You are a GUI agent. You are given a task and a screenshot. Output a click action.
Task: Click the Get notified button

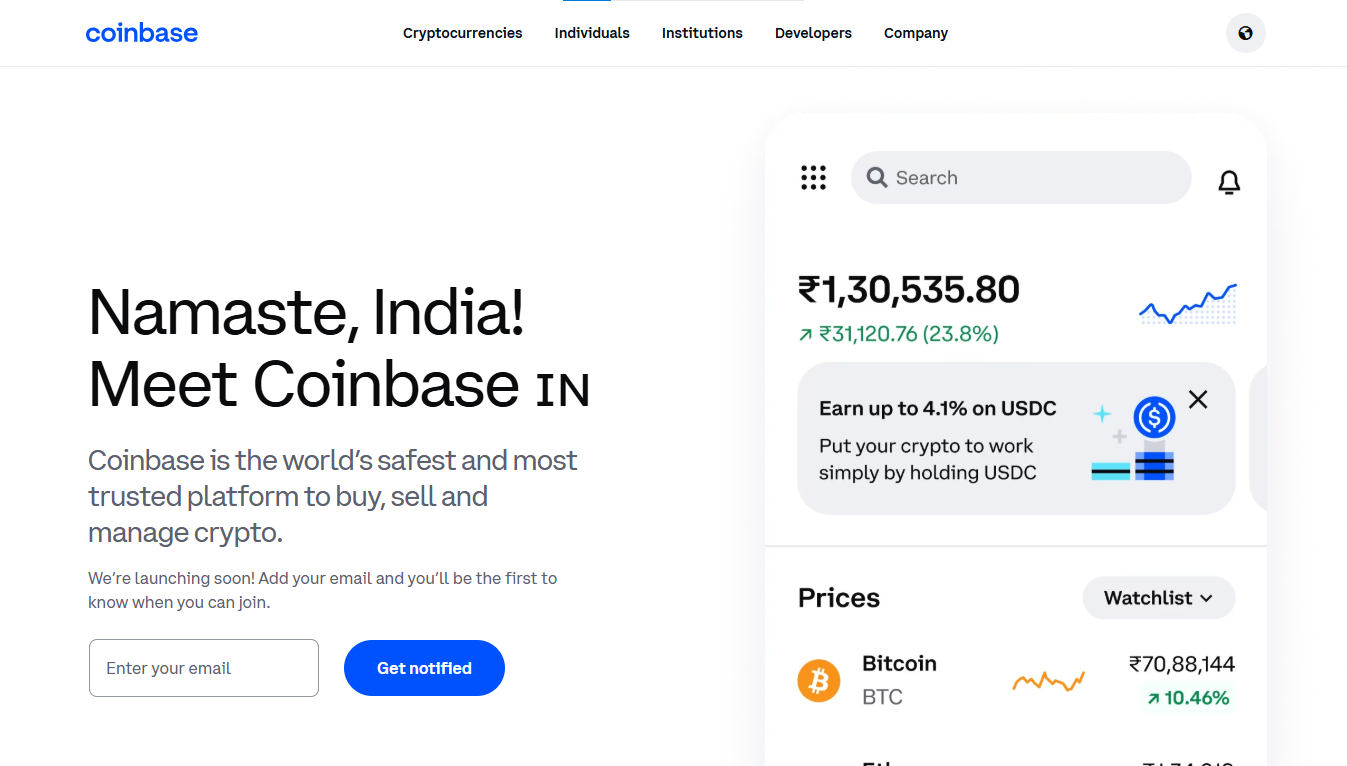(423, 667)
